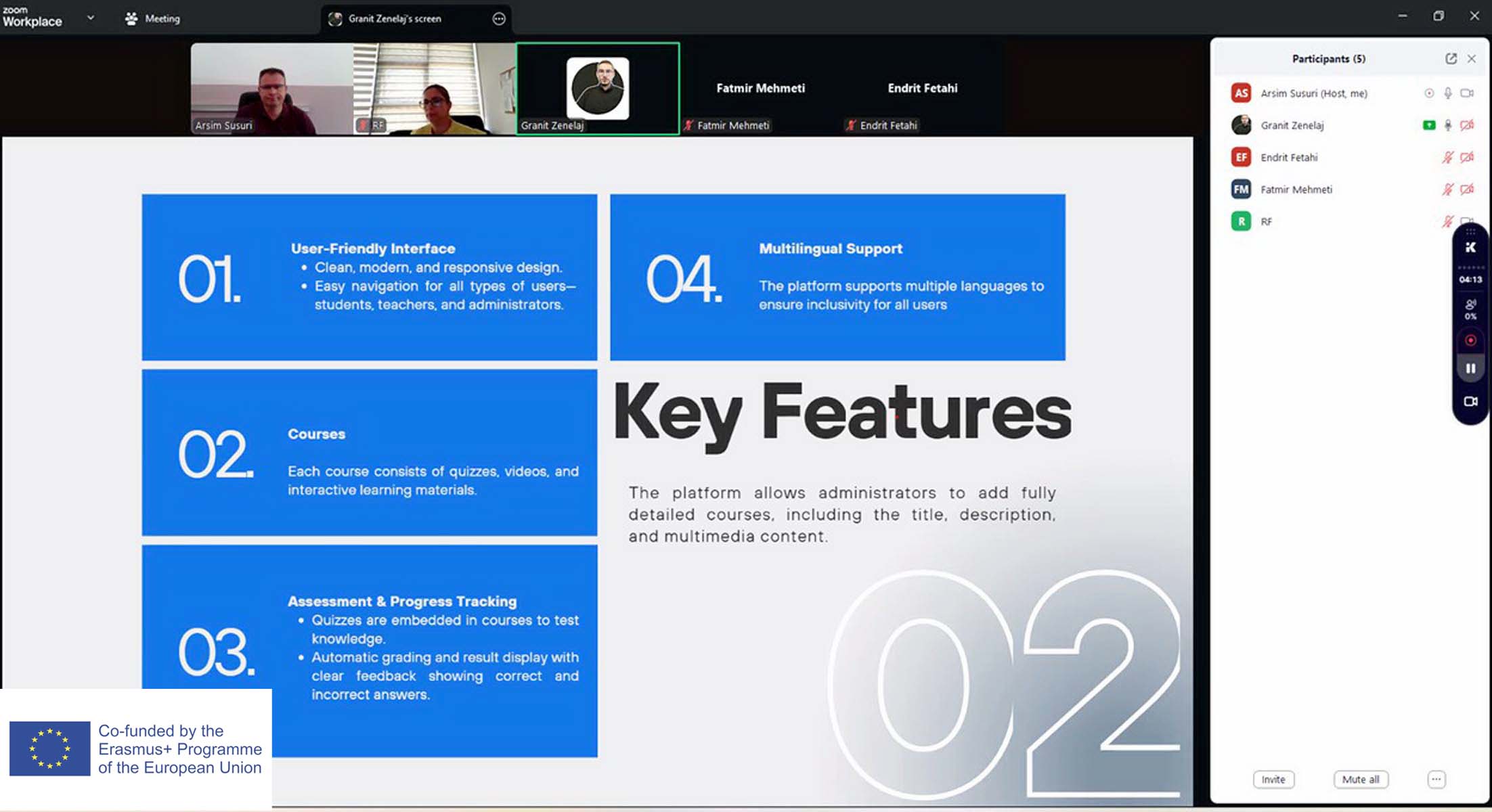Toggle Endrit Fetahi's camera-off icon
Viewport: 1492px width, 812px height.
pyautogui.click(x=1467, y=158)
